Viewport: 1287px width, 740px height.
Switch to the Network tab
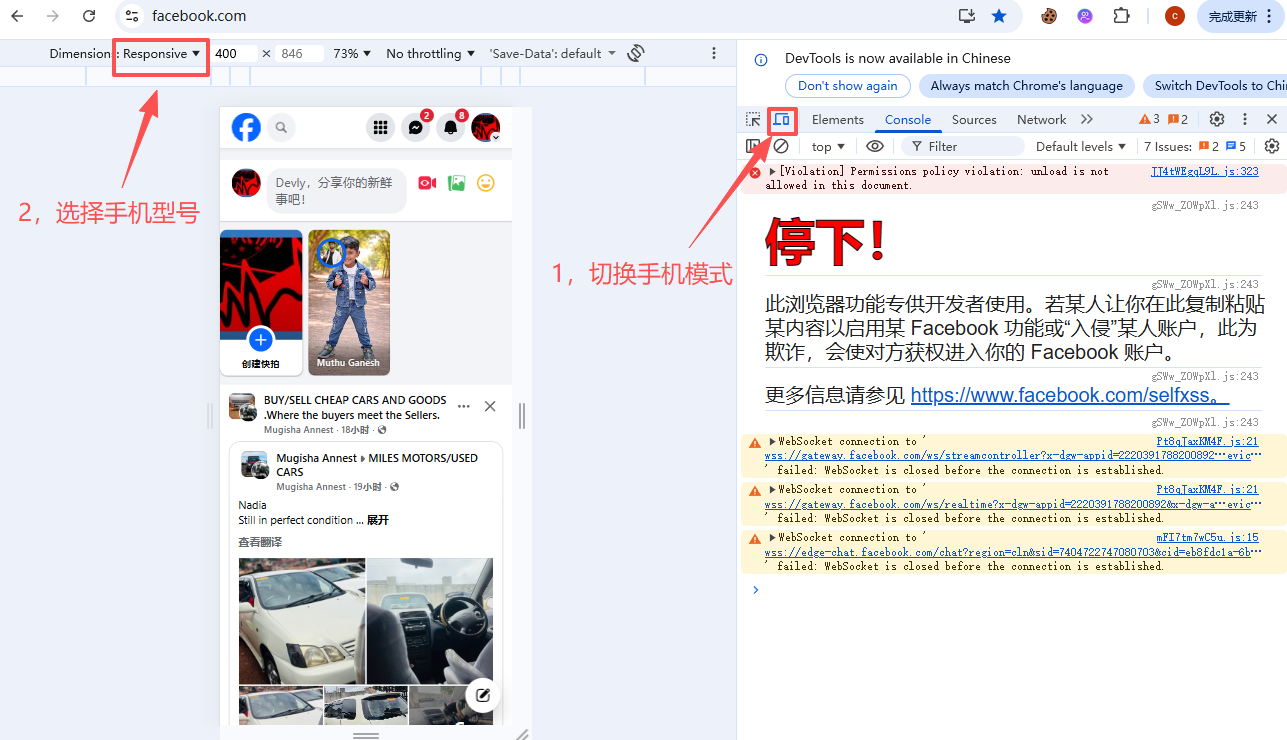click(1041, 120)
